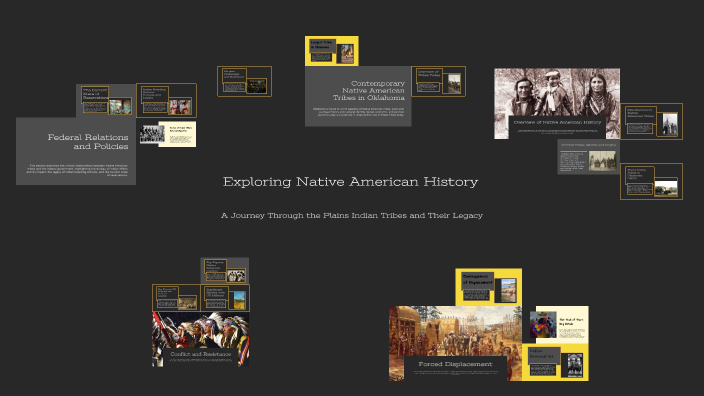This screenshot has width=704, height=396.
Task: Open the Federal Relations and Policies topic
Action: point(76,151)
